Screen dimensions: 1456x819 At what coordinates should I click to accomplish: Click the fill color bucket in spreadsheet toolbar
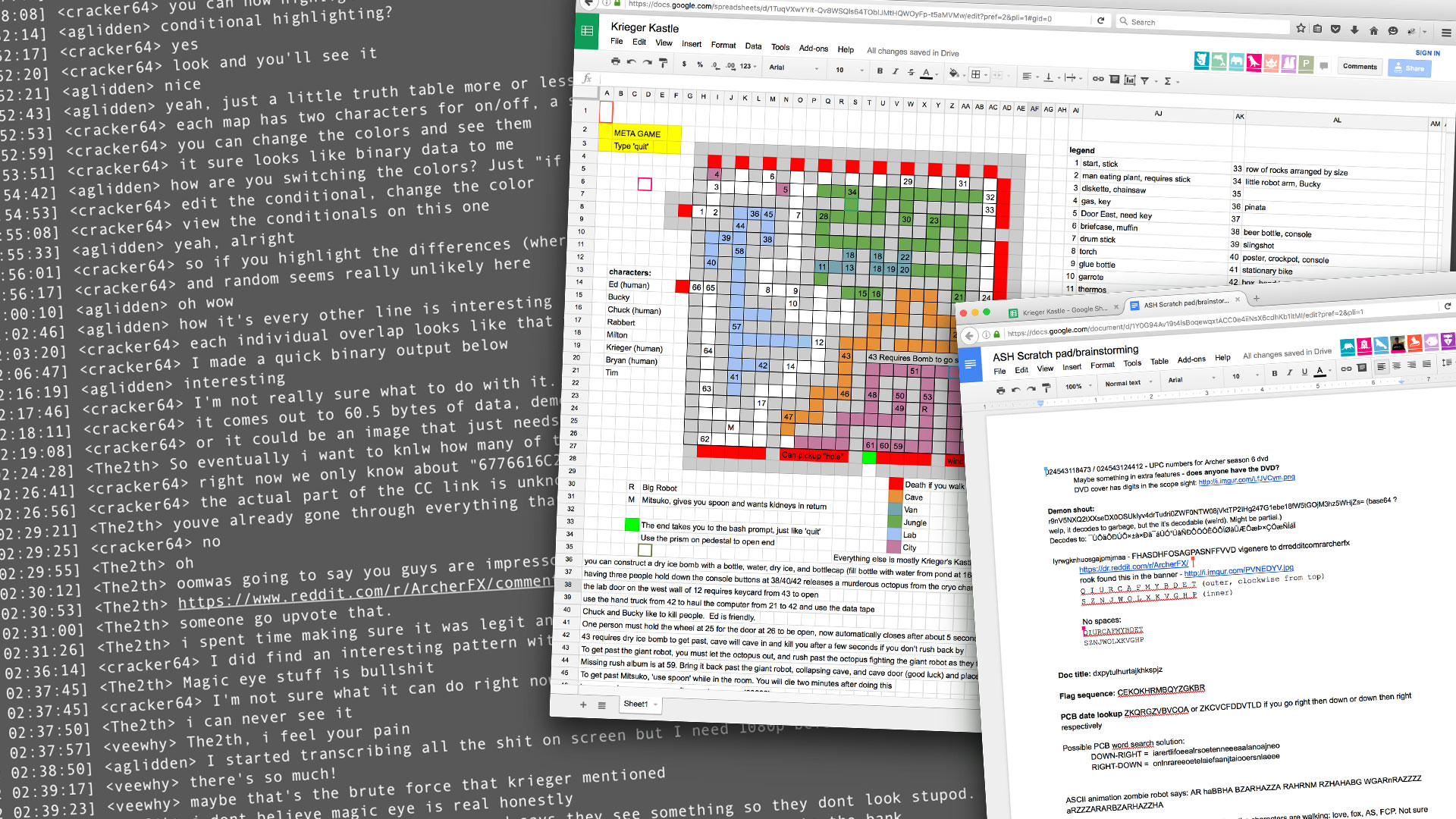click(953, 74)
